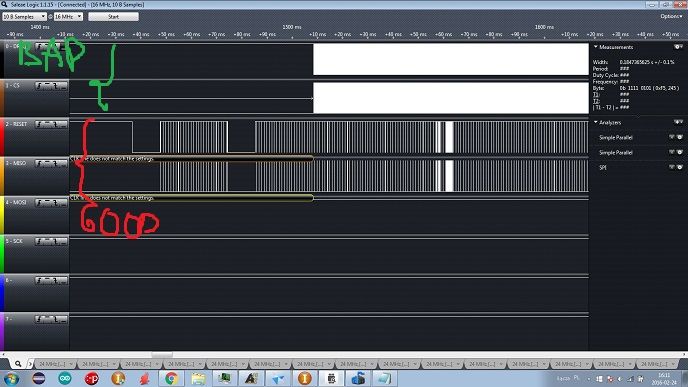This screenshot has width=688, height=387.
Task: Click the wide high pulse on RESET waveform
Action: coord(449,137)
